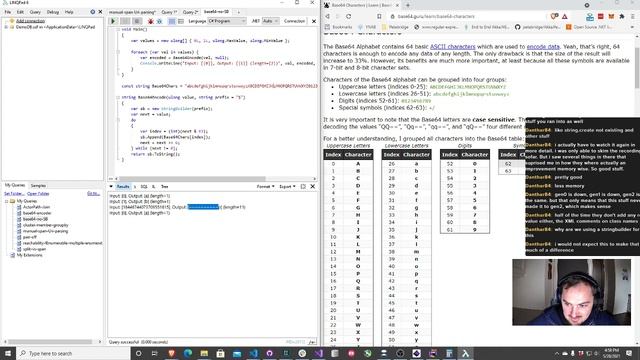
Task: Follow the encode data link
Action: [x=543, y=47]
